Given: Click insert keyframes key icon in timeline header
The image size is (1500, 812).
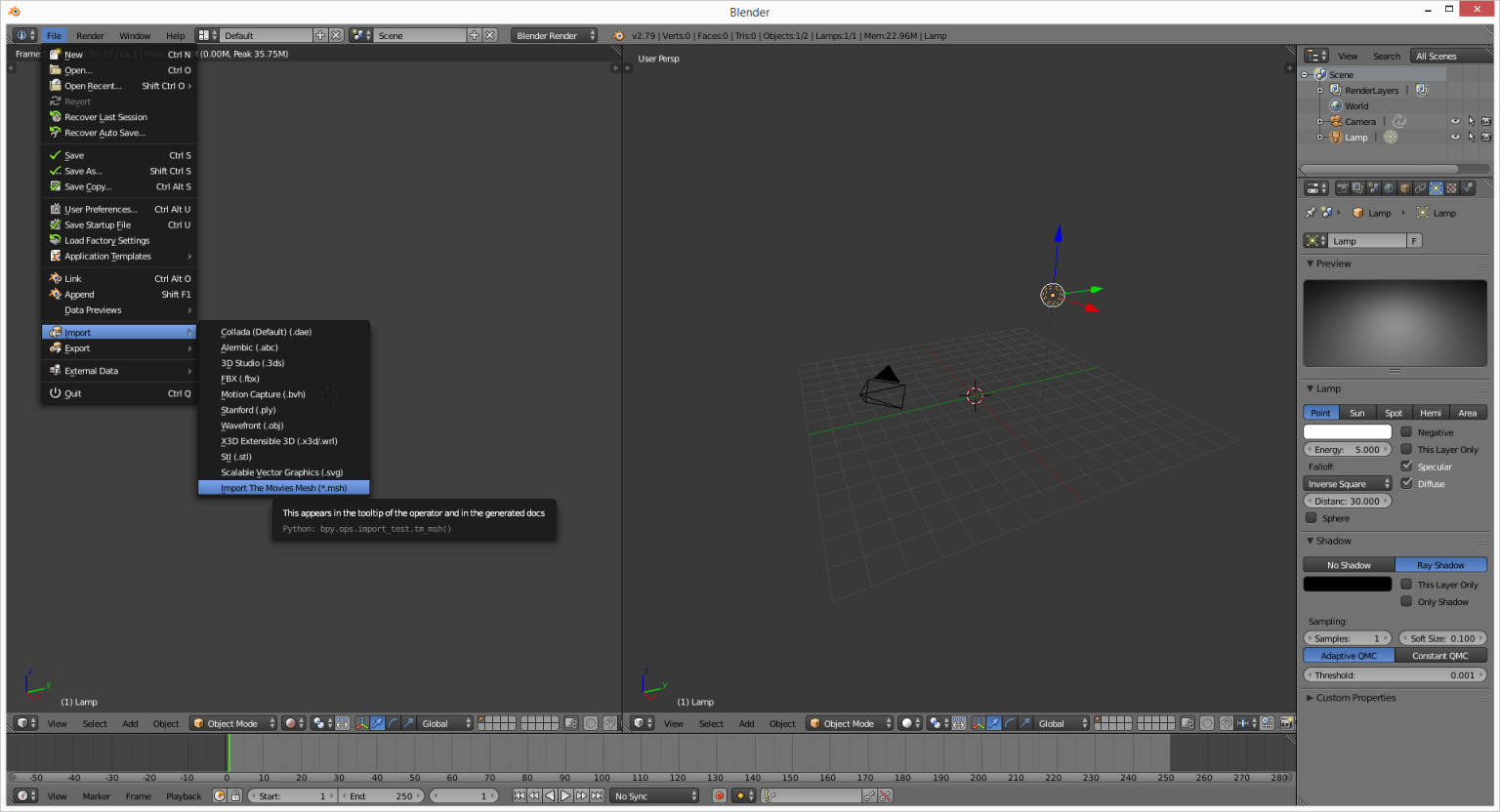Looking at the screenshot, I should coord(869,796).
